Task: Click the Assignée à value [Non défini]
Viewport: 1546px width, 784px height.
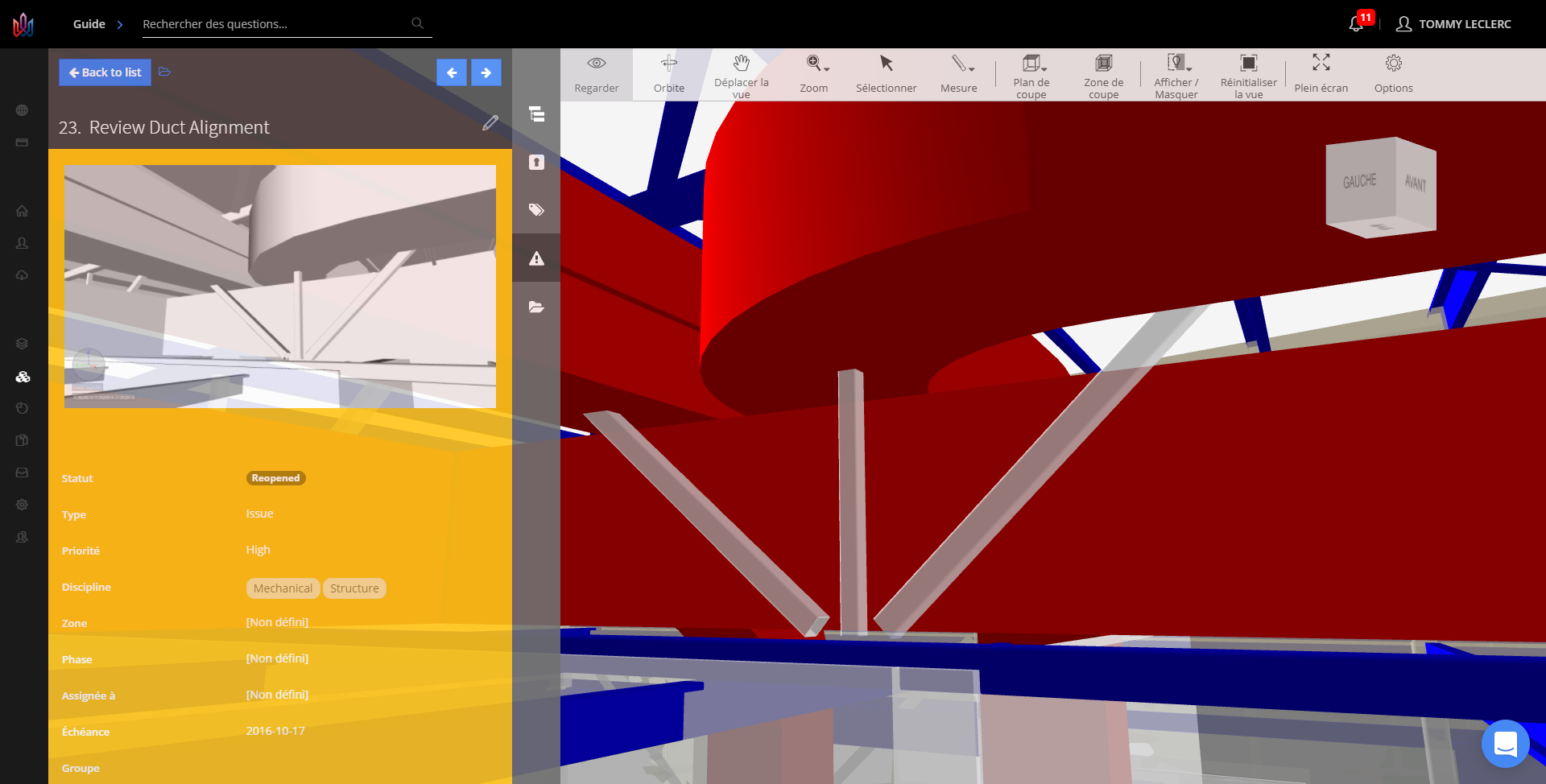Action: tap(277, 695)
